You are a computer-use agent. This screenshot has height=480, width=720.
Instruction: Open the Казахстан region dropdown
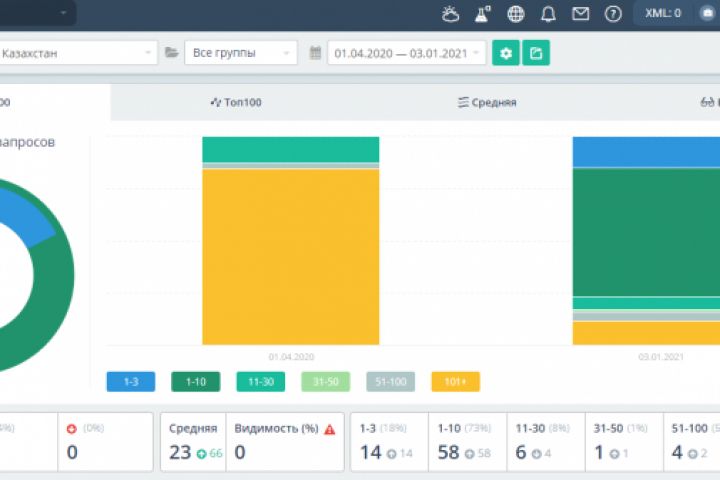77,53
